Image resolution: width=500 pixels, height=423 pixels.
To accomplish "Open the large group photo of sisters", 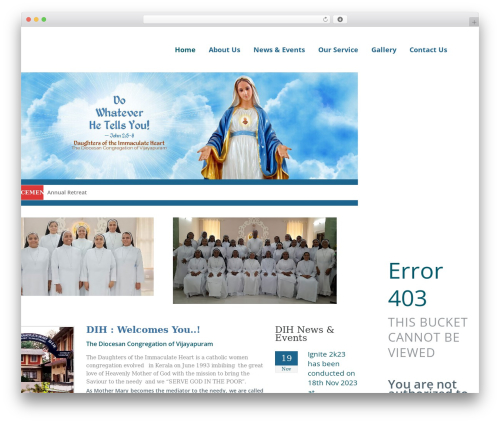I will pyautogui.click(x=255, y=260).
